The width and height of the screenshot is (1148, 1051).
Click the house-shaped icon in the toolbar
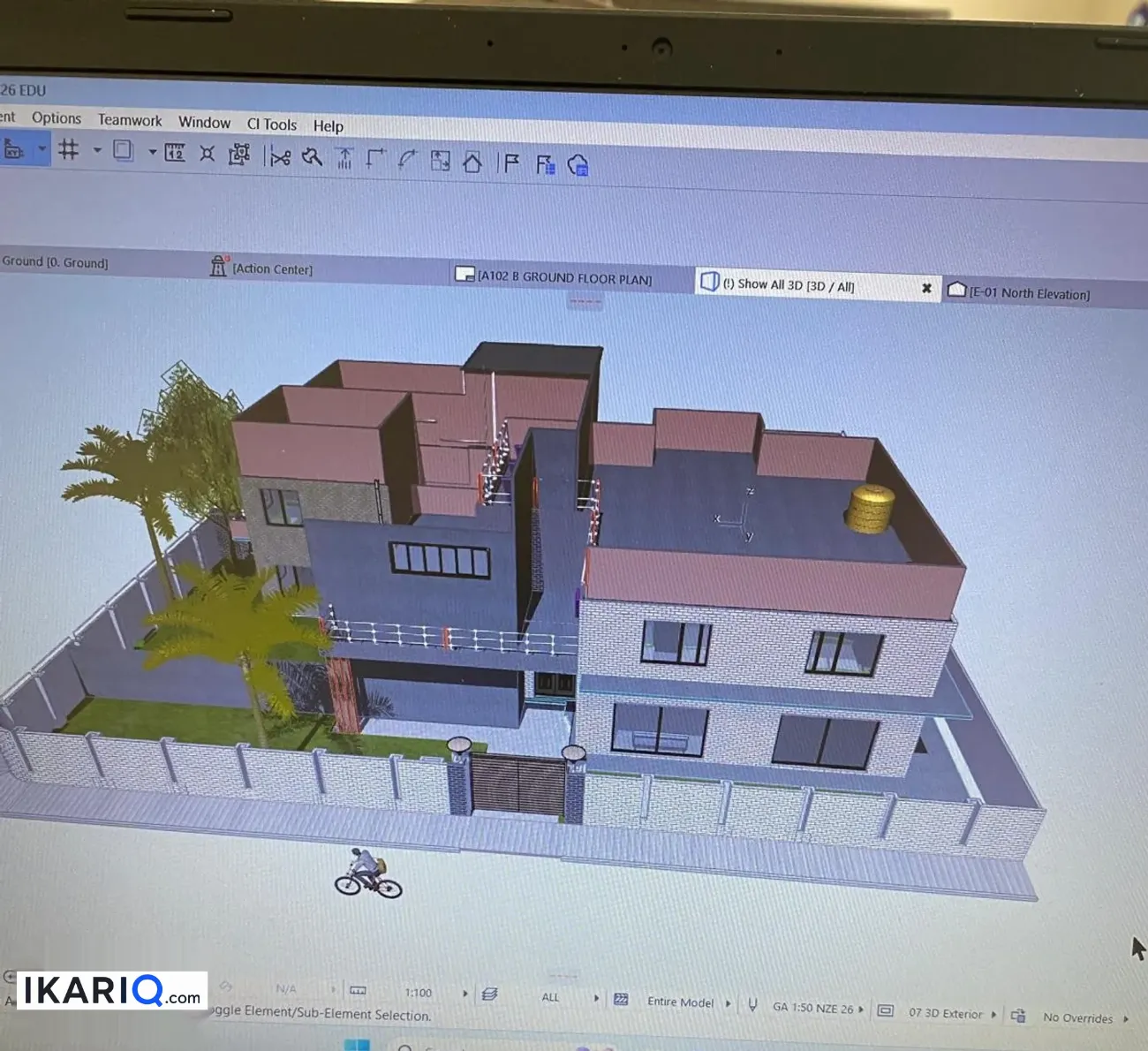tap(472, 163)
